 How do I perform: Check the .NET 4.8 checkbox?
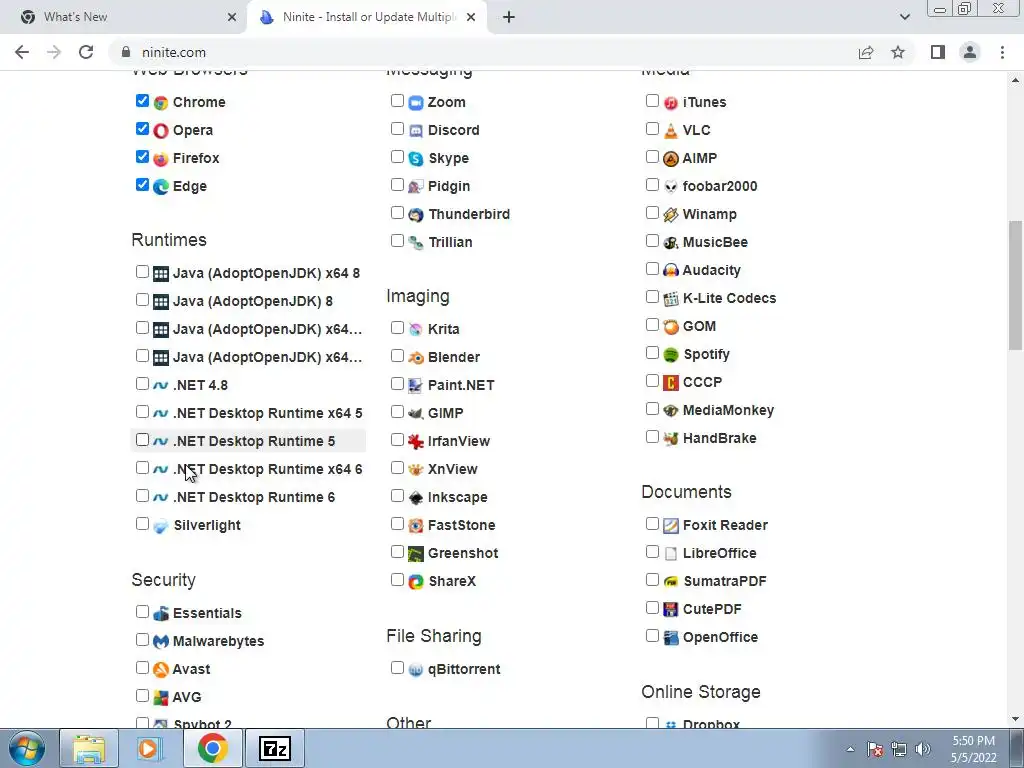coord(142,383)
